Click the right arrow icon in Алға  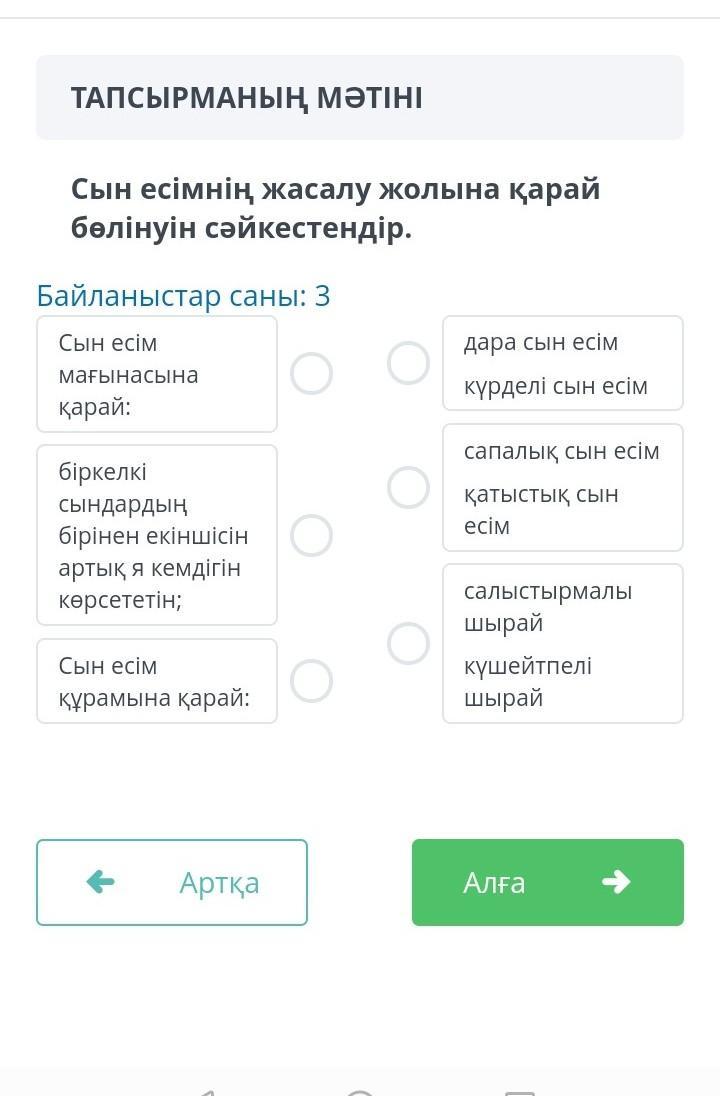click(x=616, y=881)
